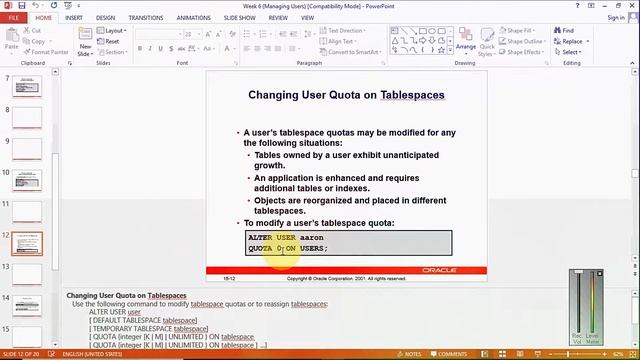Toggle Justify paragraph alignment
The image size is (640, 360).
[x=278, y=49]
